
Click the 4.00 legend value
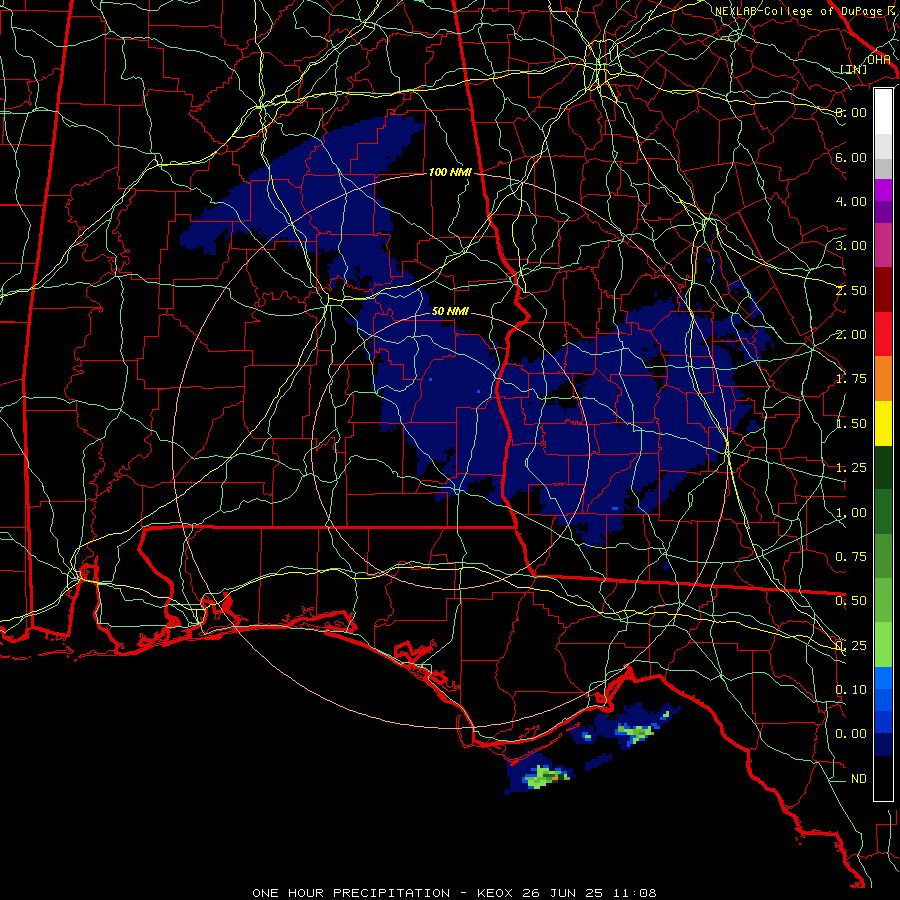pos(851,201)
